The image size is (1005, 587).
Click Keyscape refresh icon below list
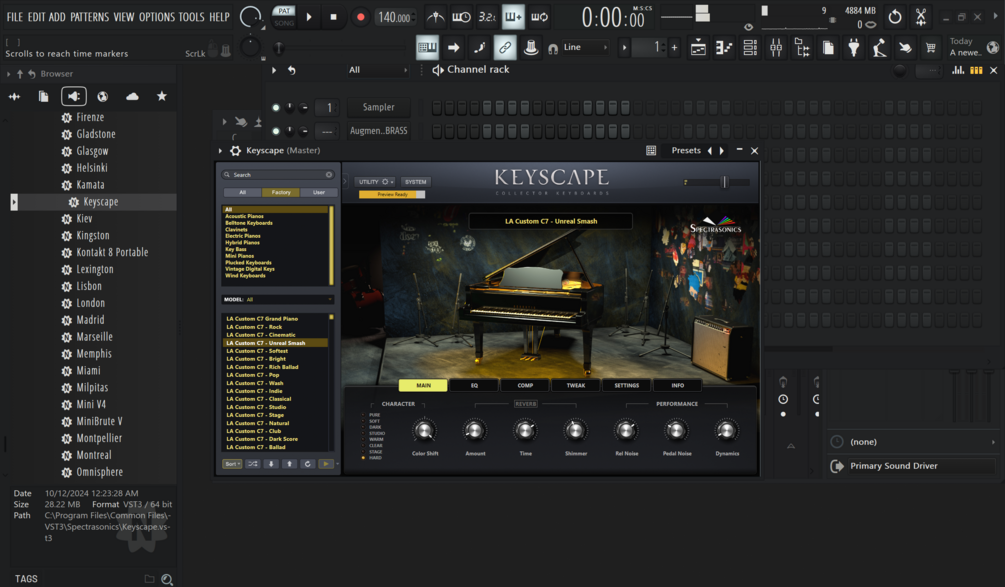pyautogui.click(x=308, y=464)
